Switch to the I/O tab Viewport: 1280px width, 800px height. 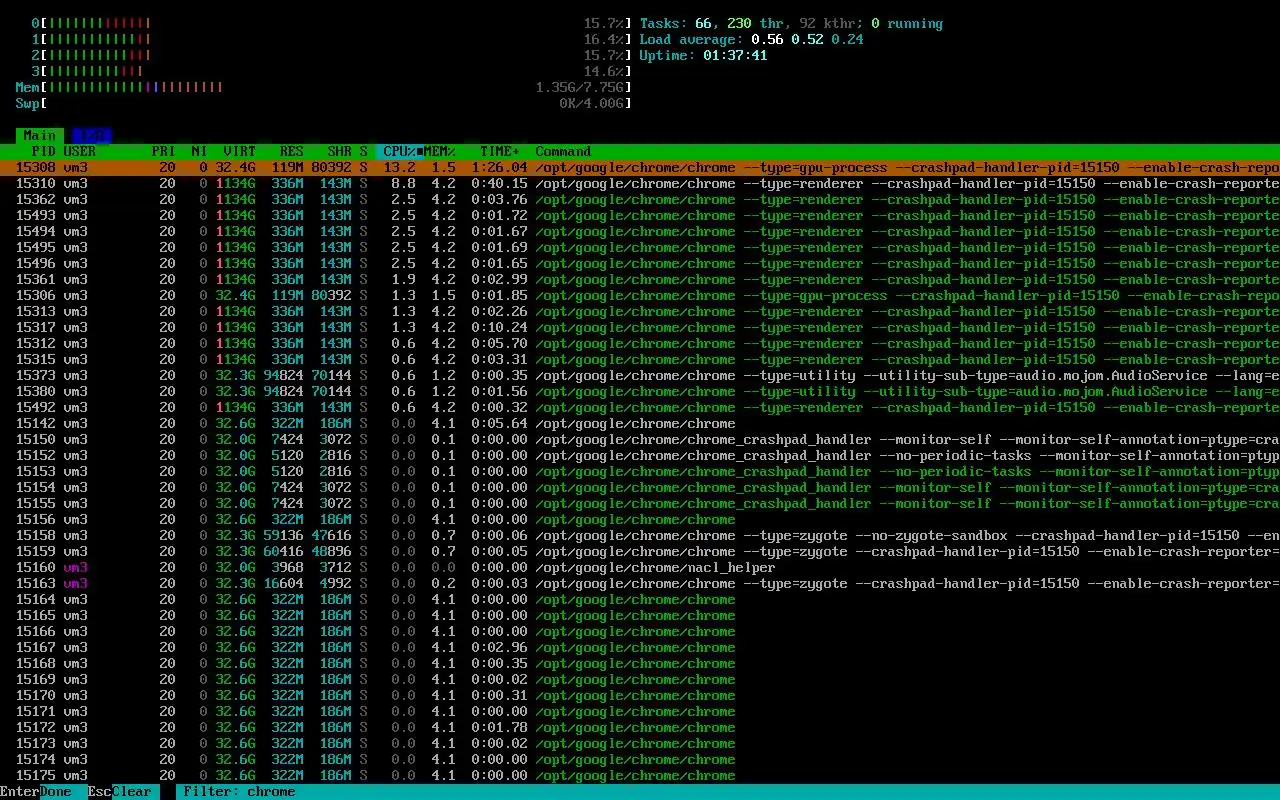click(x=92, y=135)
